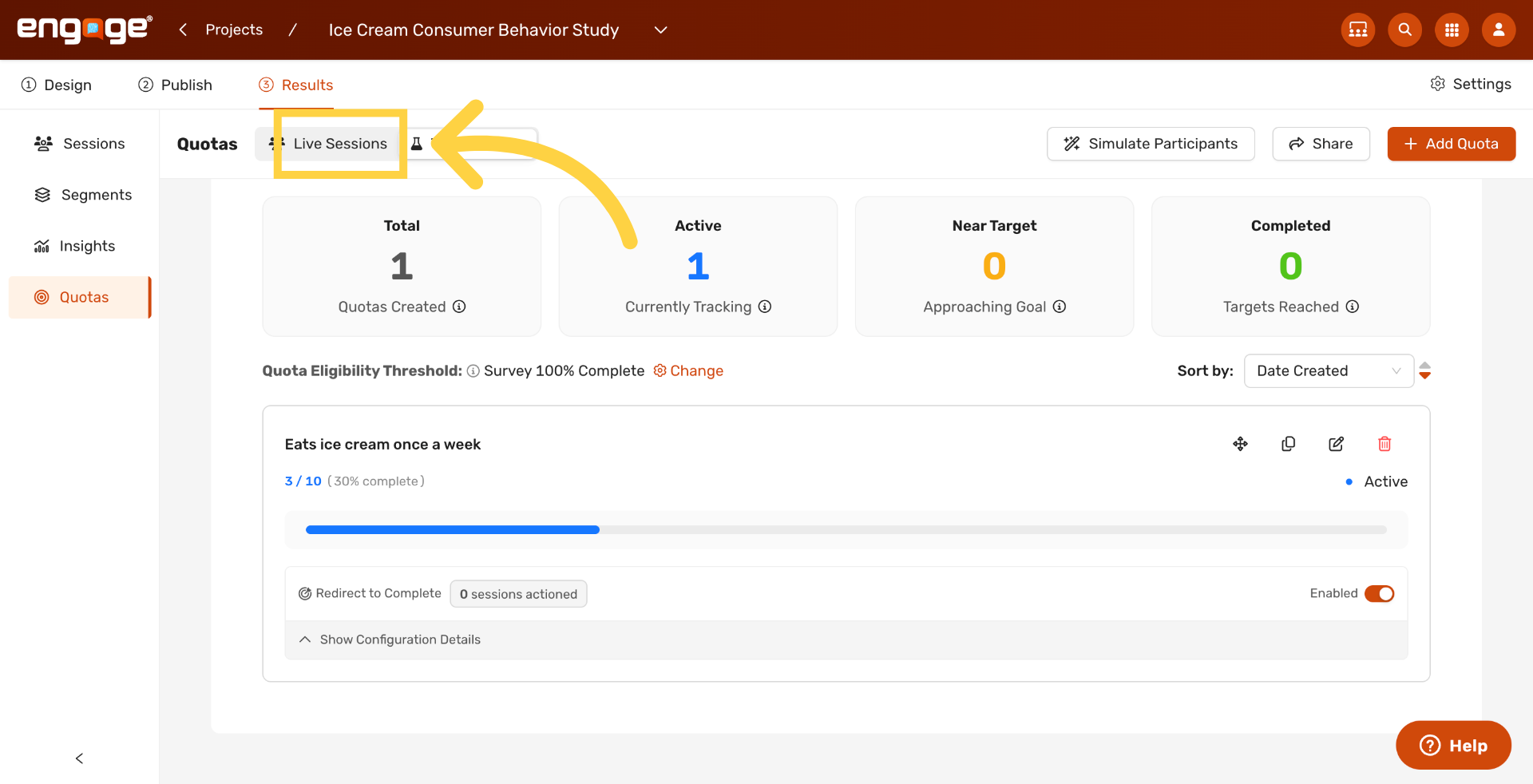Collapse the left sidebar
Viewport: 1533px width, 784px height.
(79, 758)
